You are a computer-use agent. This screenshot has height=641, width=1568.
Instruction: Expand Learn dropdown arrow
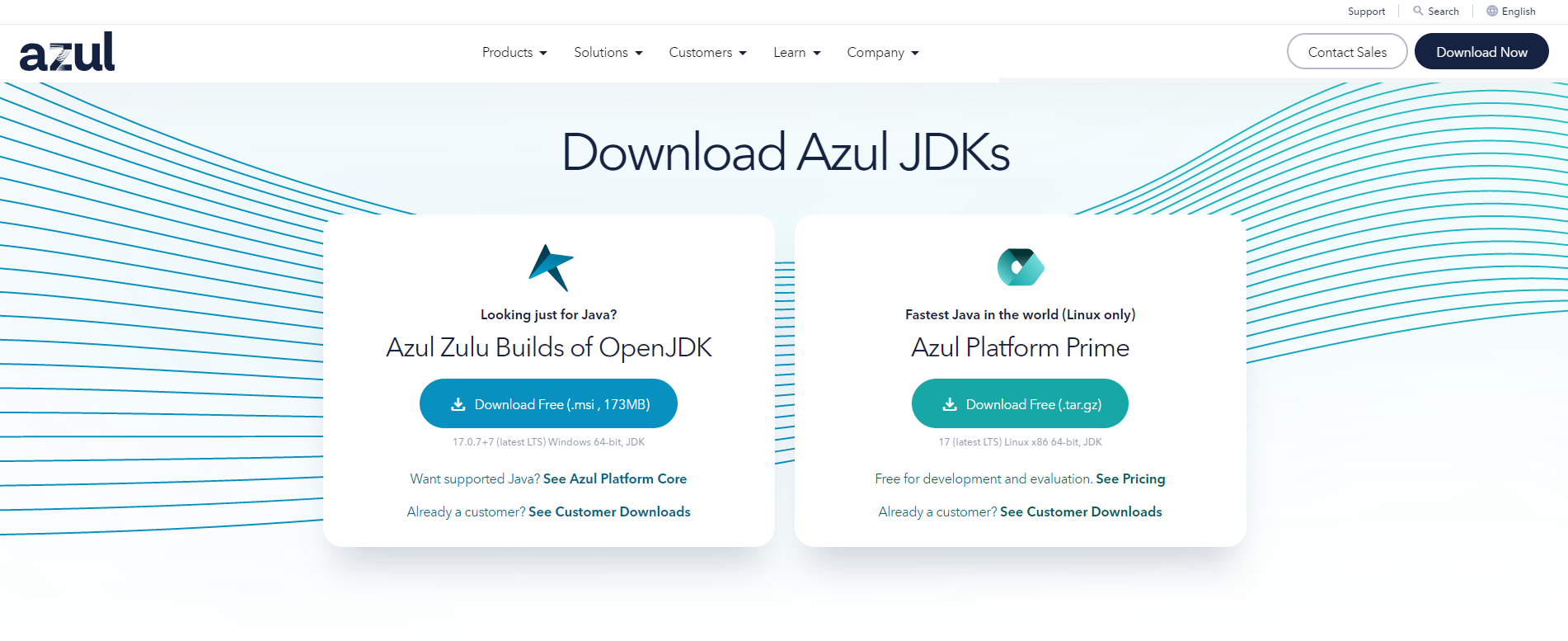click(x=817, y=53)
